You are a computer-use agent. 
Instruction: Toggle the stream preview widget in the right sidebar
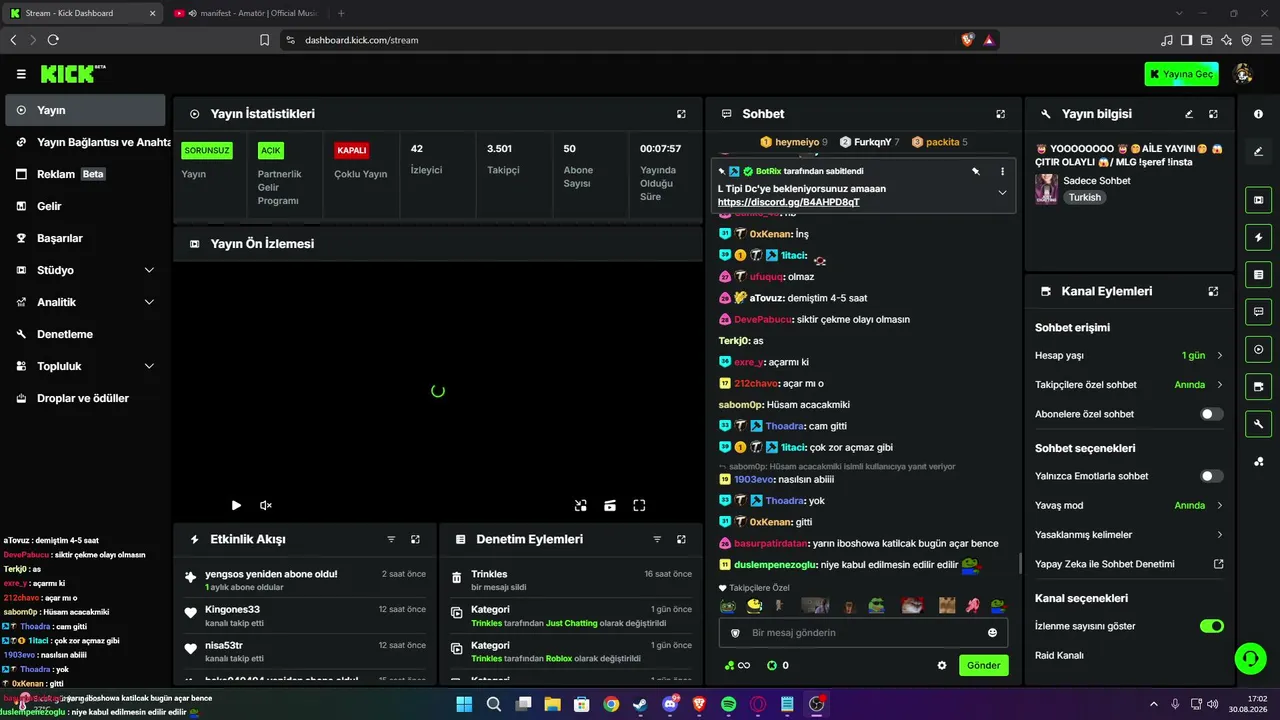point(1258,200)
